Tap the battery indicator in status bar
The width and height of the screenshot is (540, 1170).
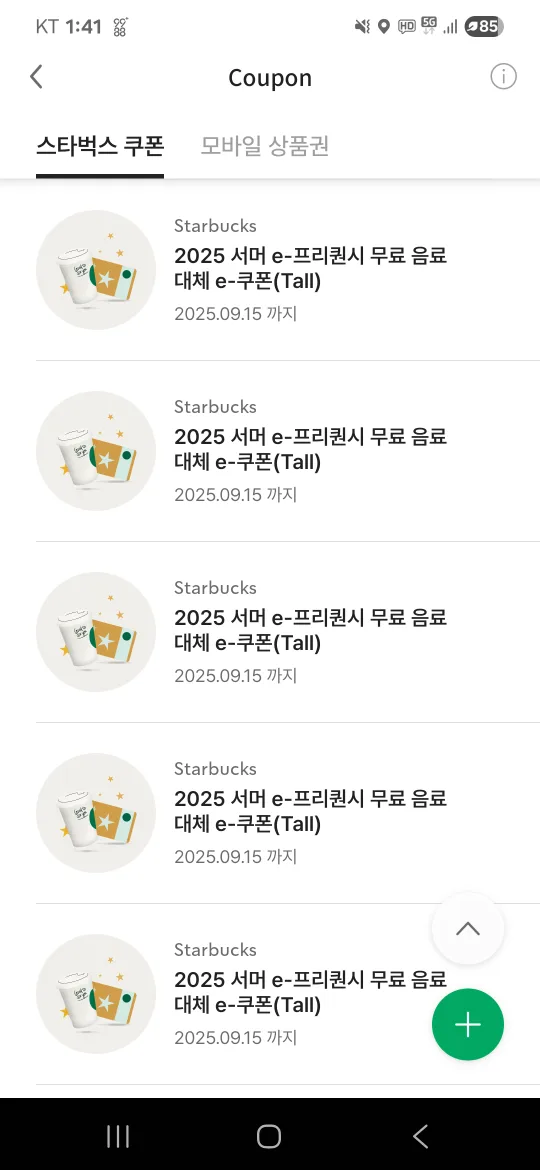click(483, 27)
